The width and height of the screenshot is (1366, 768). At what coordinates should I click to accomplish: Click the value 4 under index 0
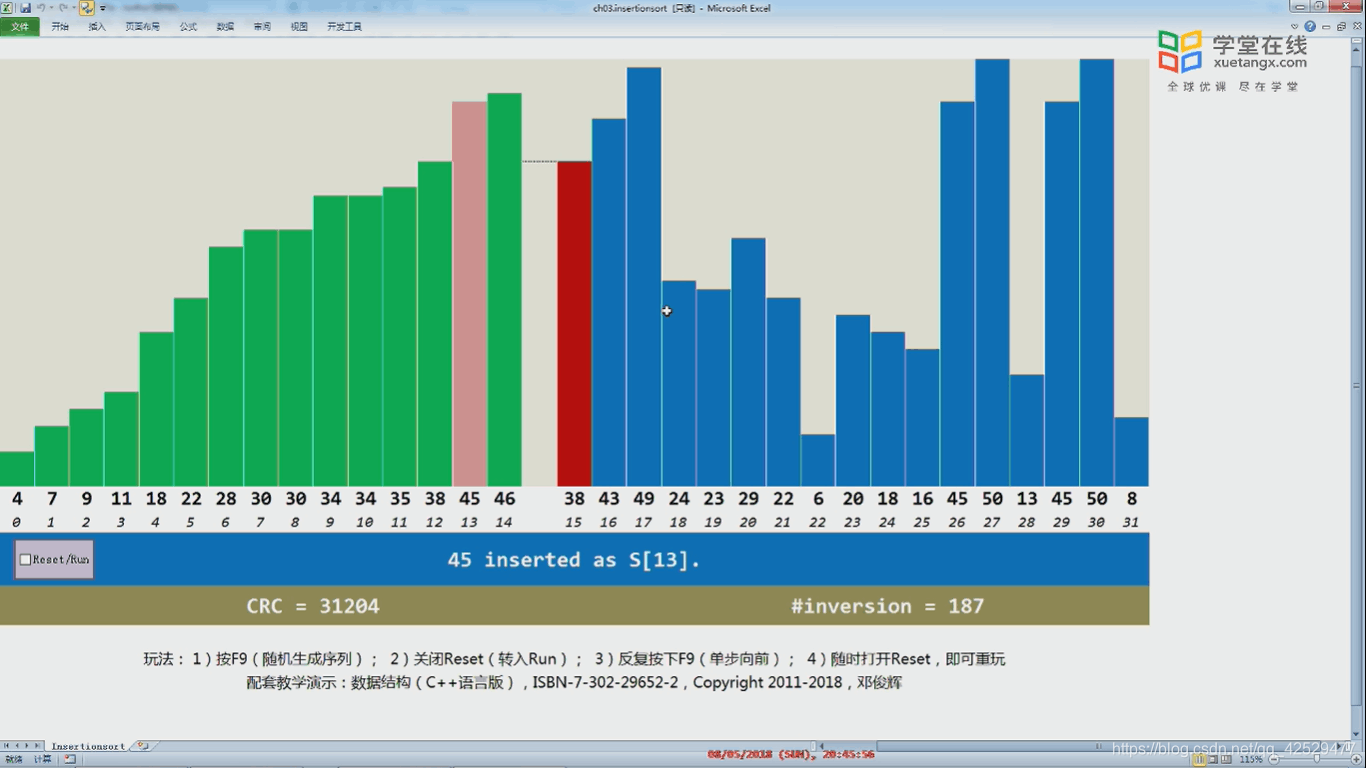(17, 499)
